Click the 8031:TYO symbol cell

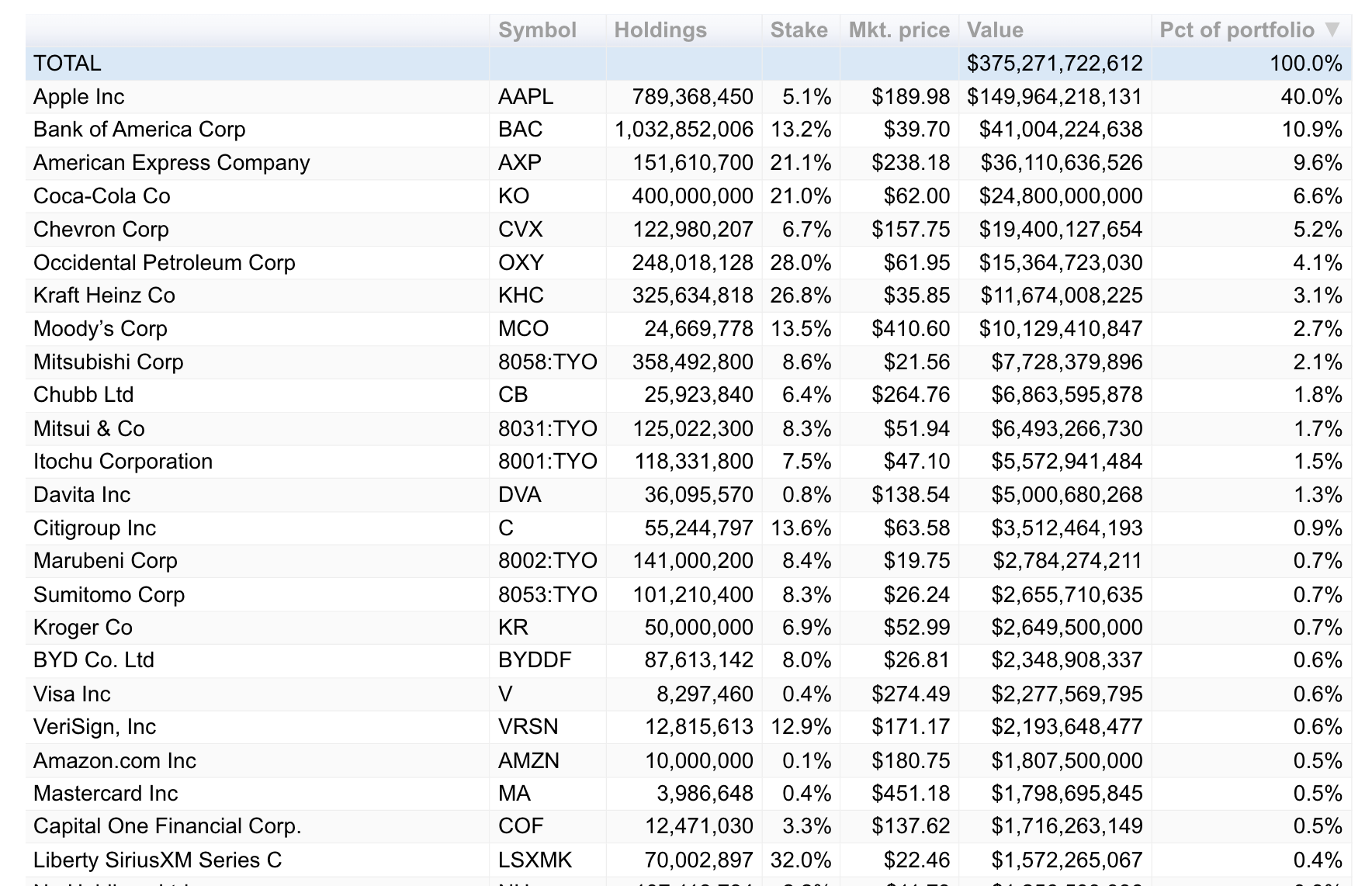548,429
